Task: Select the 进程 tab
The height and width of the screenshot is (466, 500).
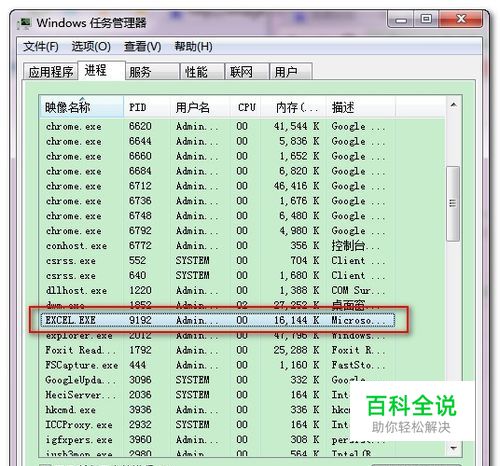Action: coord(101,70)
